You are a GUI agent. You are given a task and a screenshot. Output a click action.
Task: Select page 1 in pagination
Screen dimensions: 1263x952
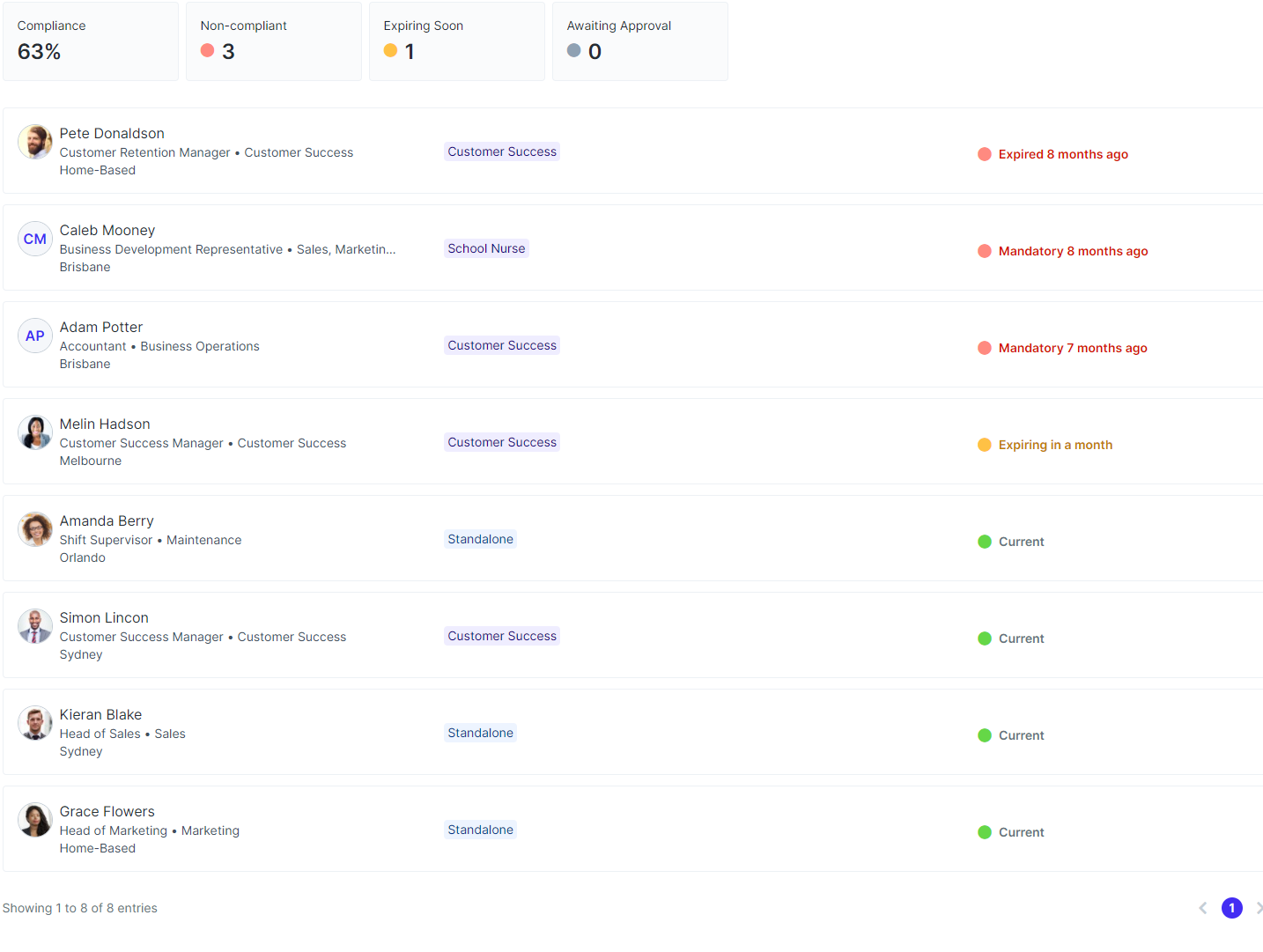pos(1231,908)
